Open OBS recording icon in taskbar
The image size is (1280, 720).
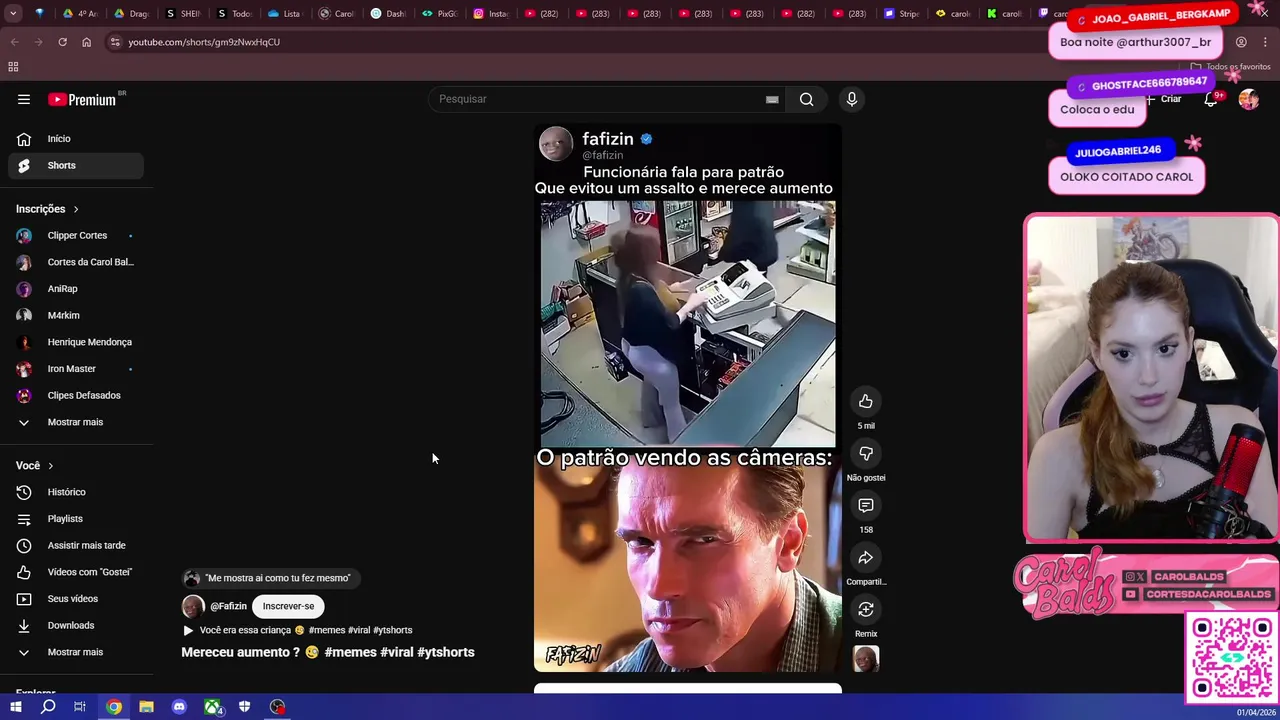coord(277,707)
